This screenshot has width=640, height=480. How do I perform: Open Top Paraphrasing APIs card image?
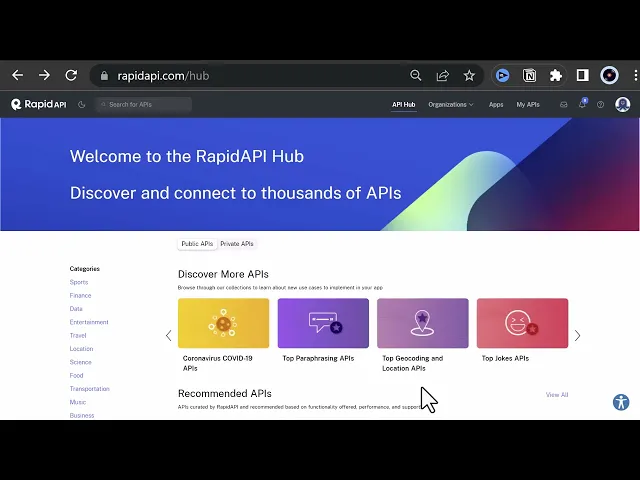click(323, 323)
